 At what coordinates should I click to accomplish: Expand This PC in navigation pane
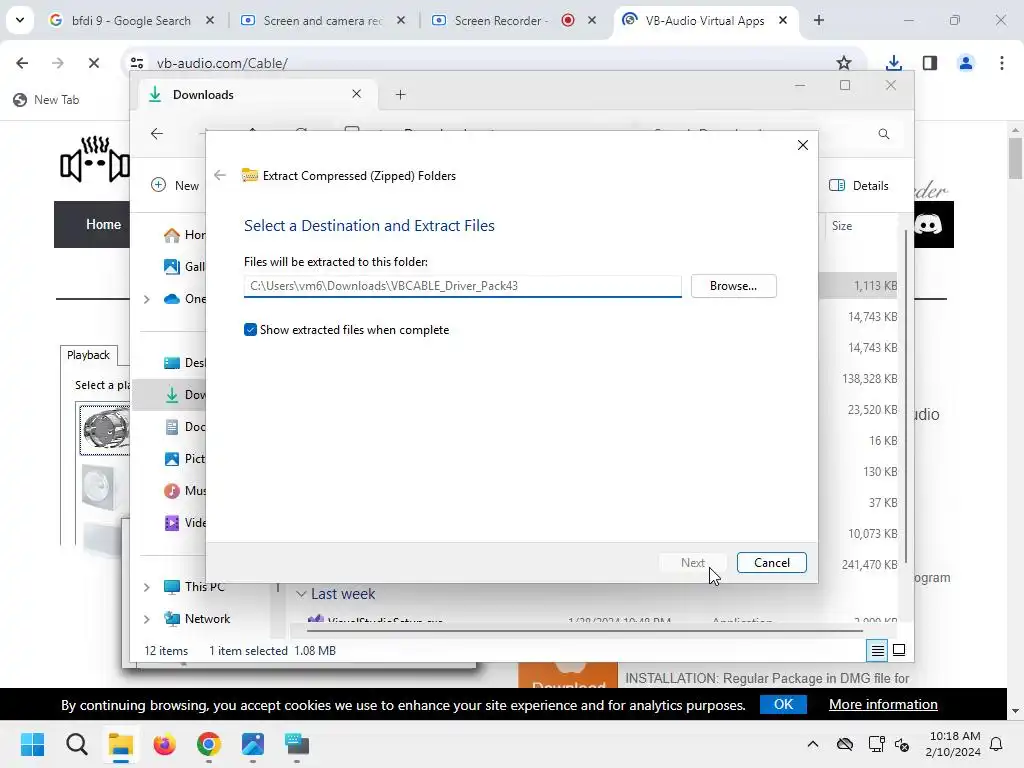pyautogui.click(x=147, y=587)
